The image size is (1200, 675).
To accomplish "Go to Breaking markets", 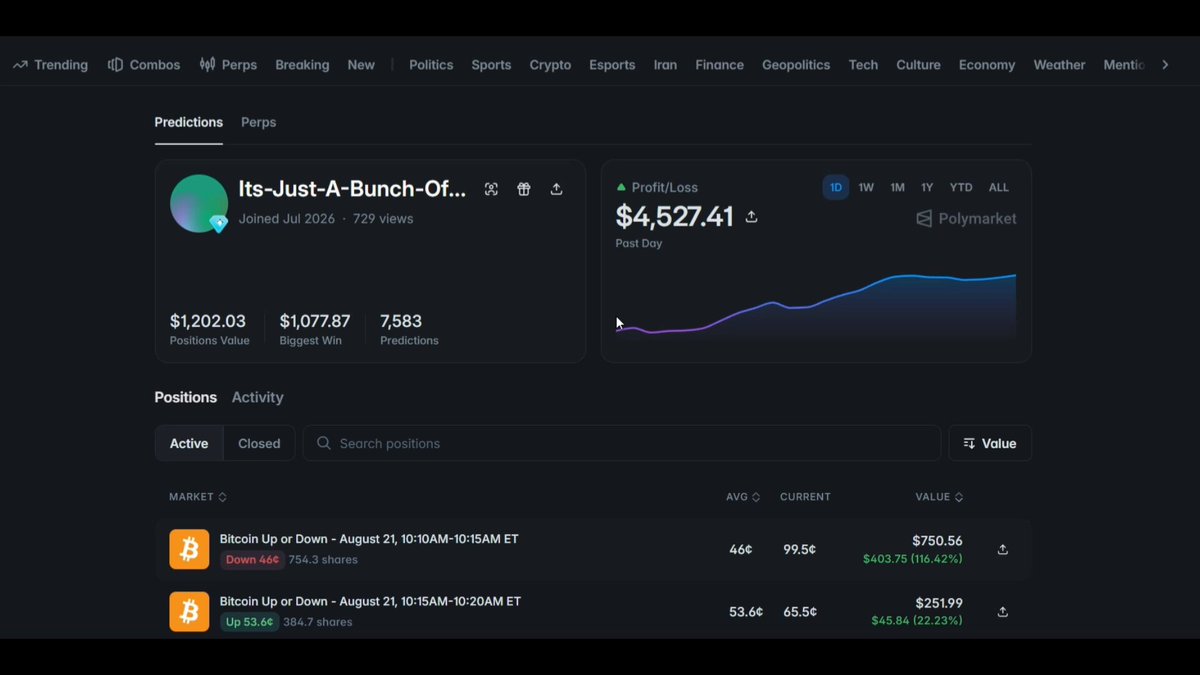I will (x=302, y=65).
